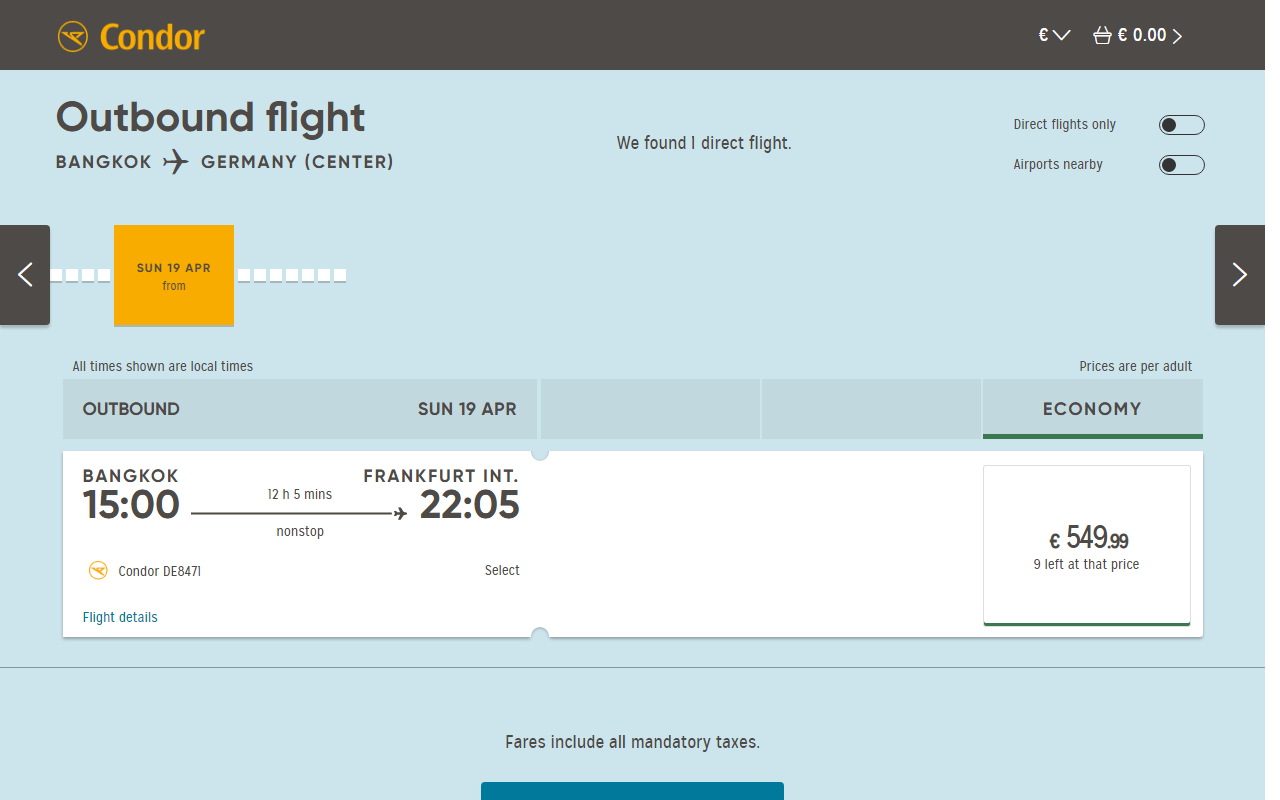Viewport: 1280px width, 800px height.
Task: Click the basket total chevron arrow
Action: point(1177,37)
